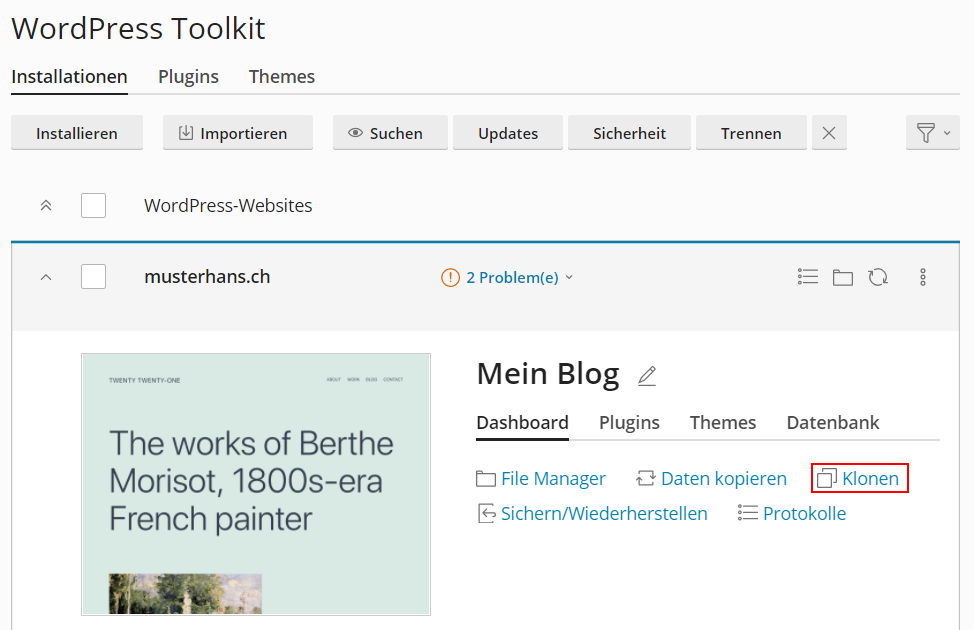Click the Installieren button
This screenshot has height=630, width=974.
coord(77,133)
